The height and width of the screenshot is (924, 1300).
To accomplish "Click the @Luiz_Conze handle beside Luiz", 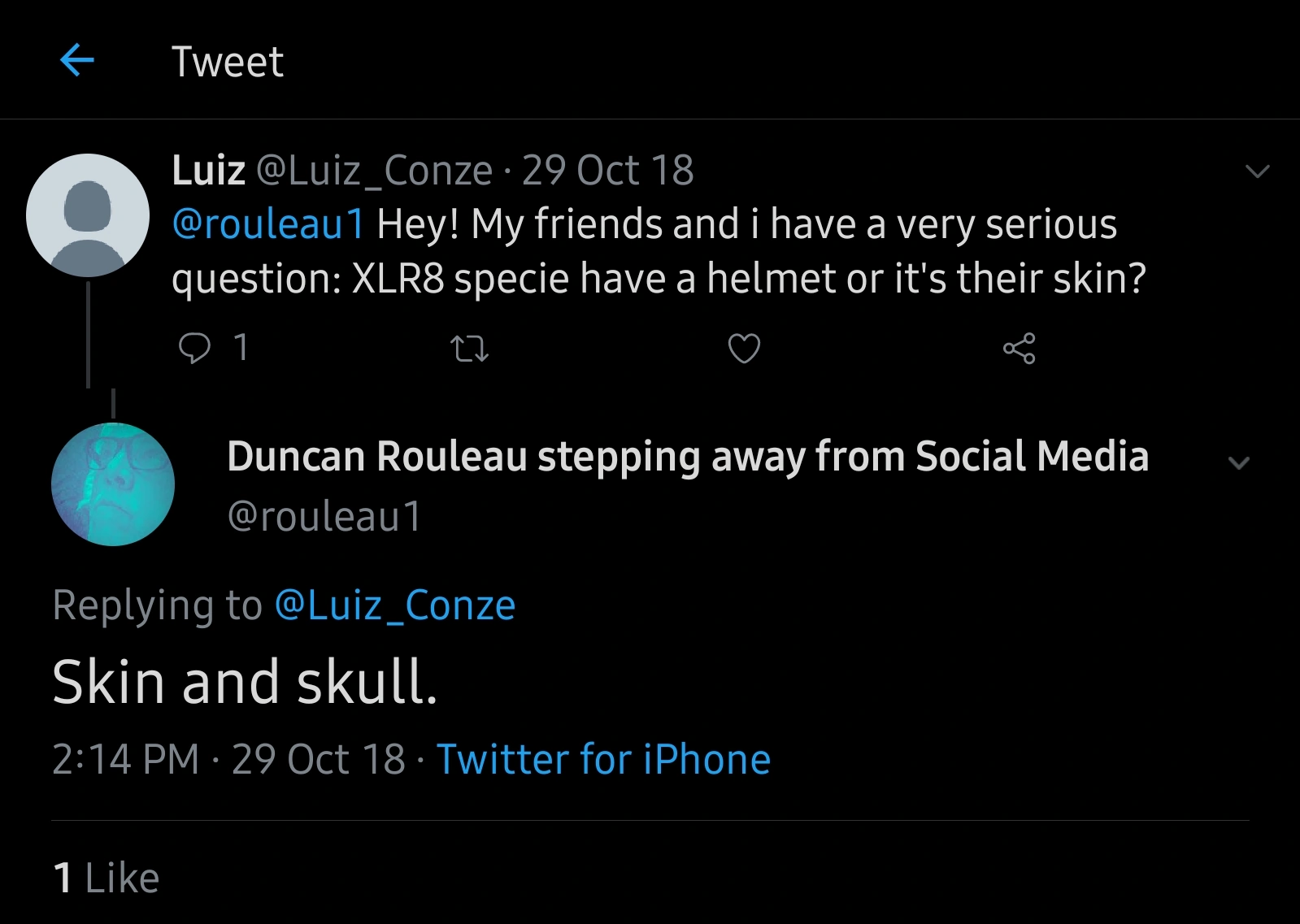I will click(375, 171).
